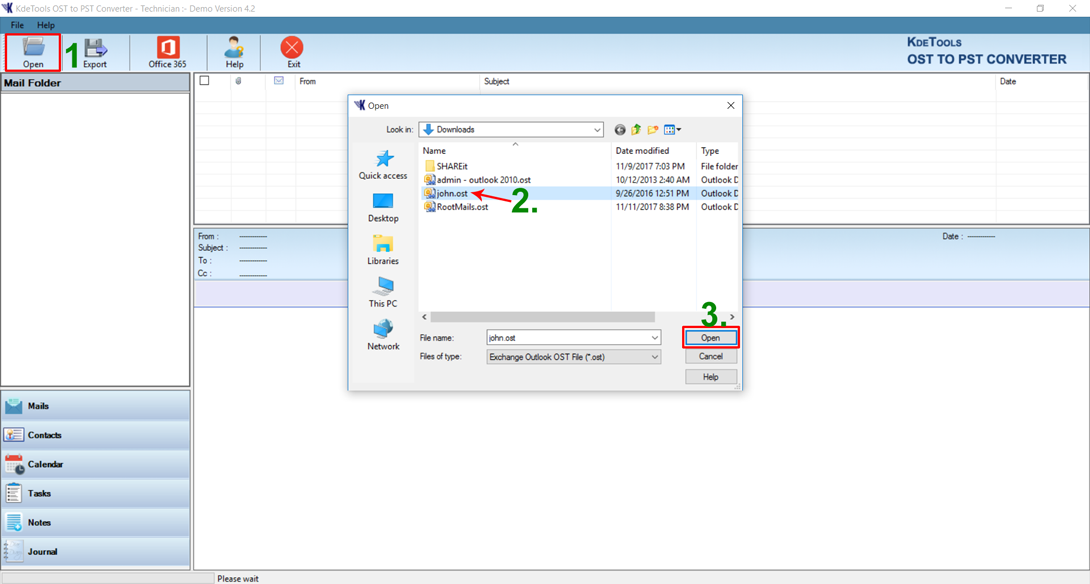
Task: Open the Help menu in menu bar
Action: (x=46, y=25)
